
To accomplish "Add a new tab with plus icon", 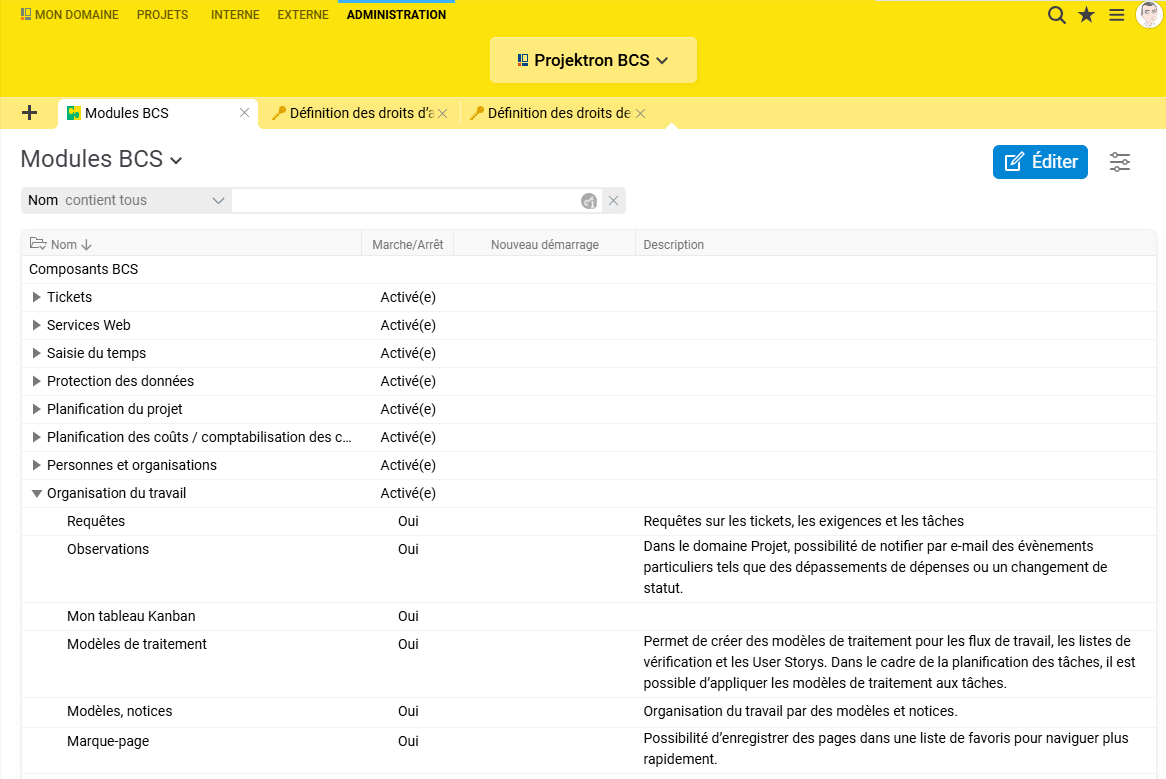I will [x=29, y=113].
